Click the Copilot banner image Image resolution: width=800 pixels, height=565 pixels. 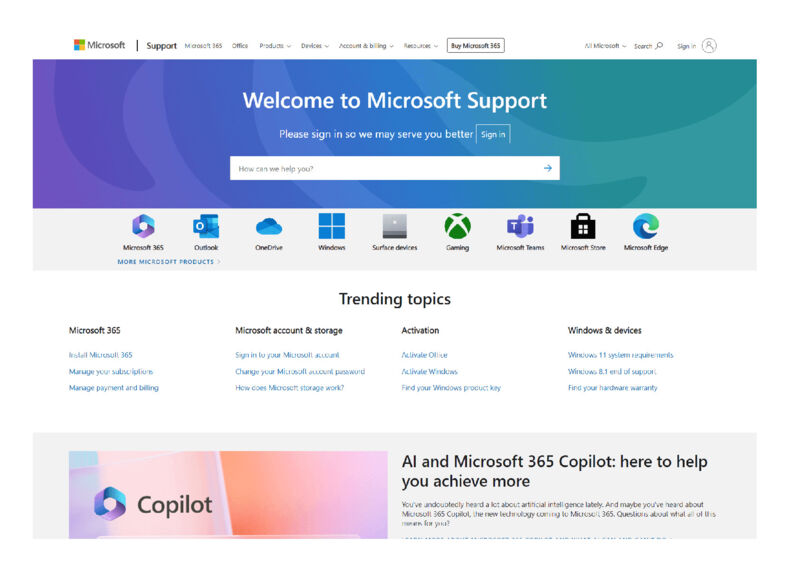click(x=228, y=495)
